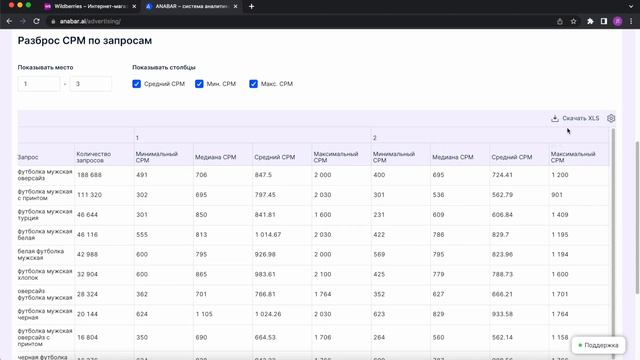Click the average CPM value 724.41

pyautogui.click(x=502, y=175)
